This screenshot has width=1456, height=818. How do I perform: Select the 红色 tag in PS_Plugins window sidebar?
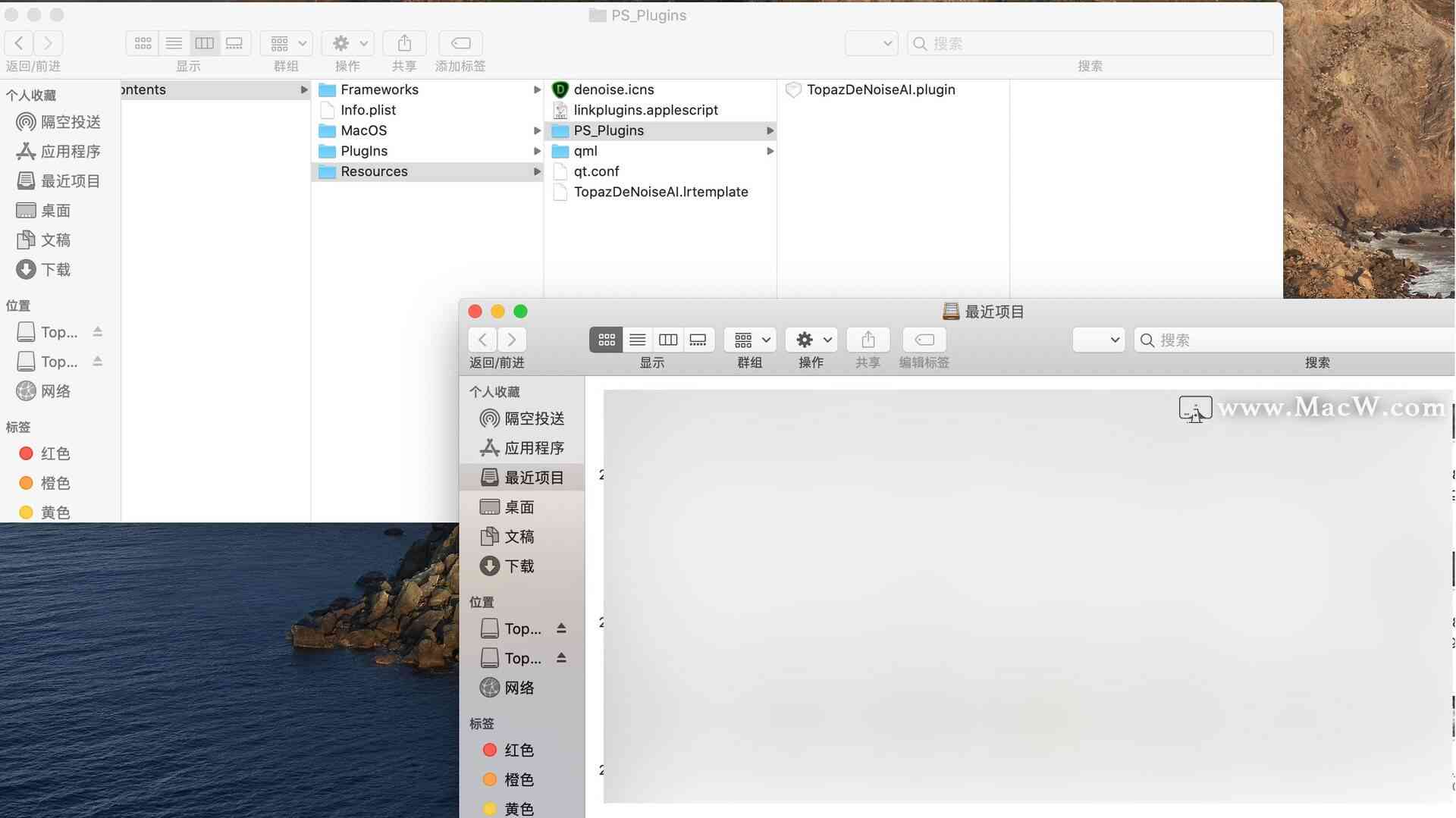pos(59,453)
